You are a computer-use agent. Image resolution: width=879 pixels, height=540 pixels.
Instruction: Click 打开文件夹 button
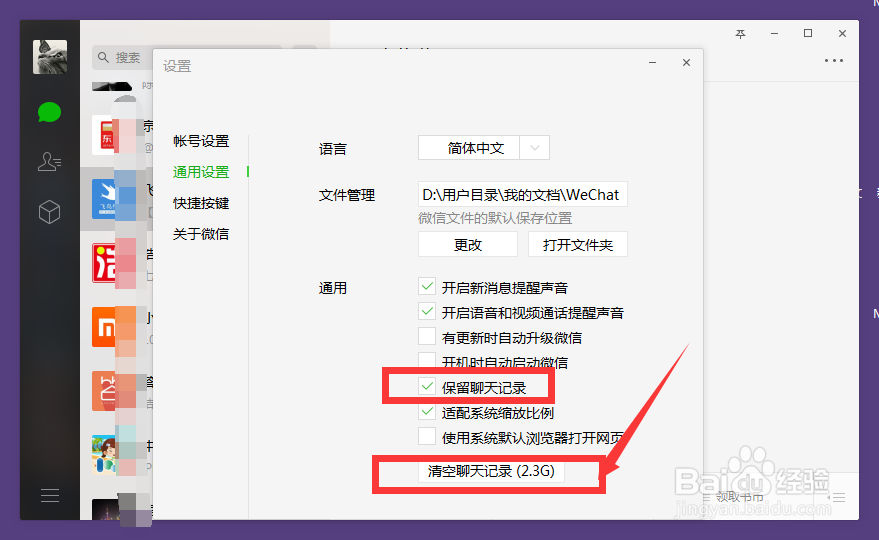point(577,244)
